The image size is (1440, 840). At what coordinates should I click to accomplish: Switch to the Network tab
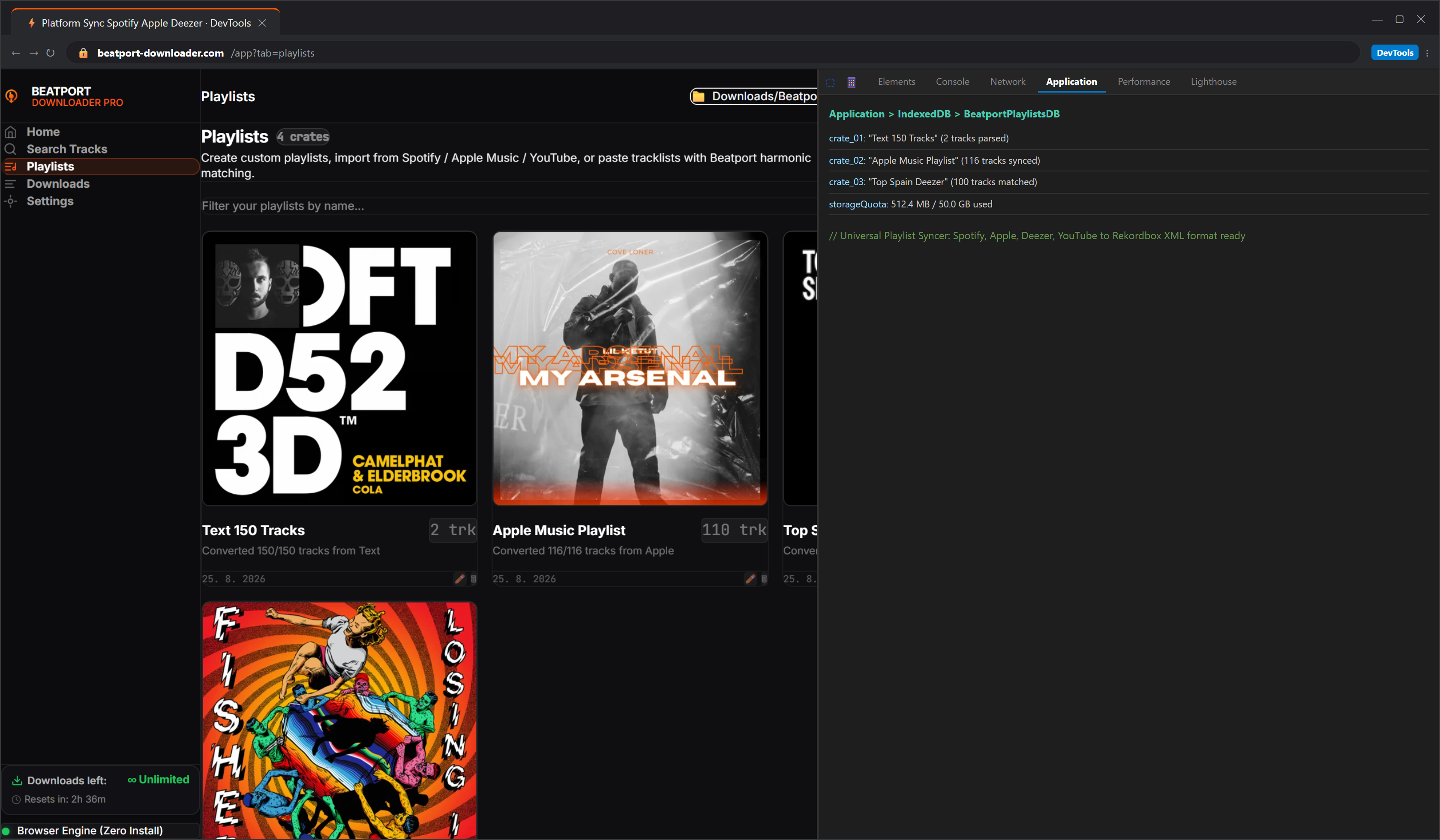[1008, 82]
